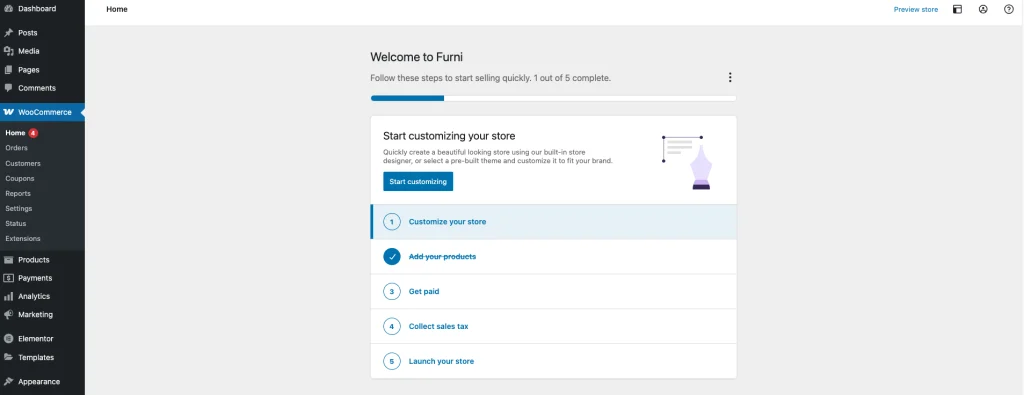This screenshot has width=1024, height=395.
Task: Open the Status submenu item
Action: tap(16, 223)
